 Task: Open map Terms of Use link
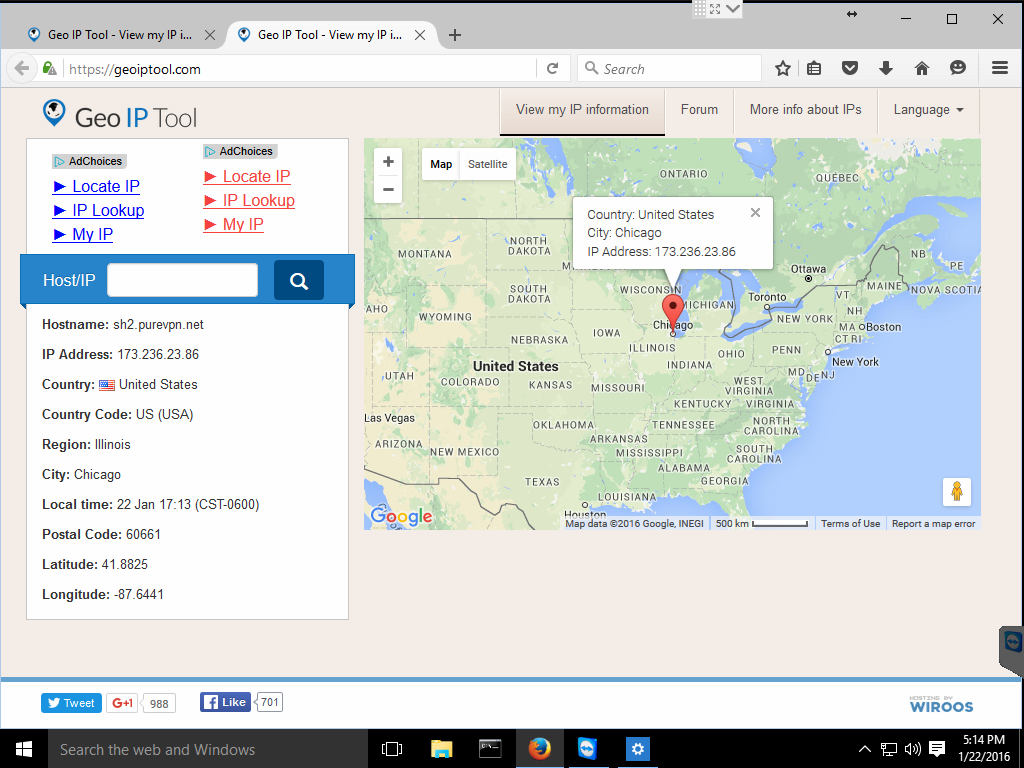point(850,524)
